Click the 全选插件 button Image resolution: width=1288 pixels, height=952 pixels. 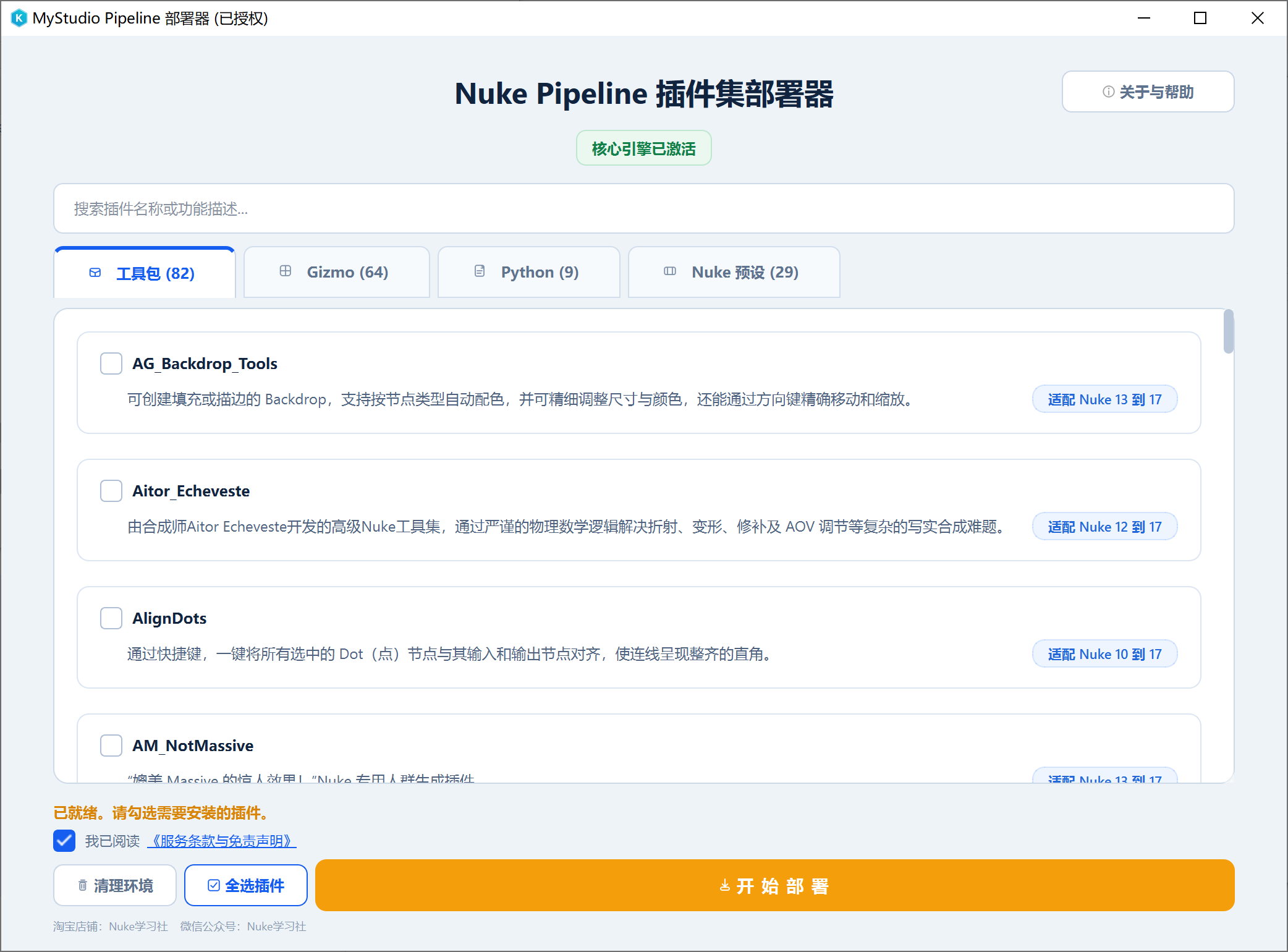coord(246,885)
